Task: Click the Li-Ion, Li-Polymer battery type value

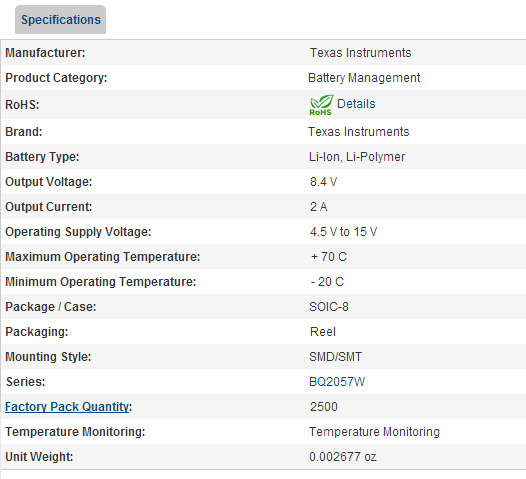Action: point(357,157)
